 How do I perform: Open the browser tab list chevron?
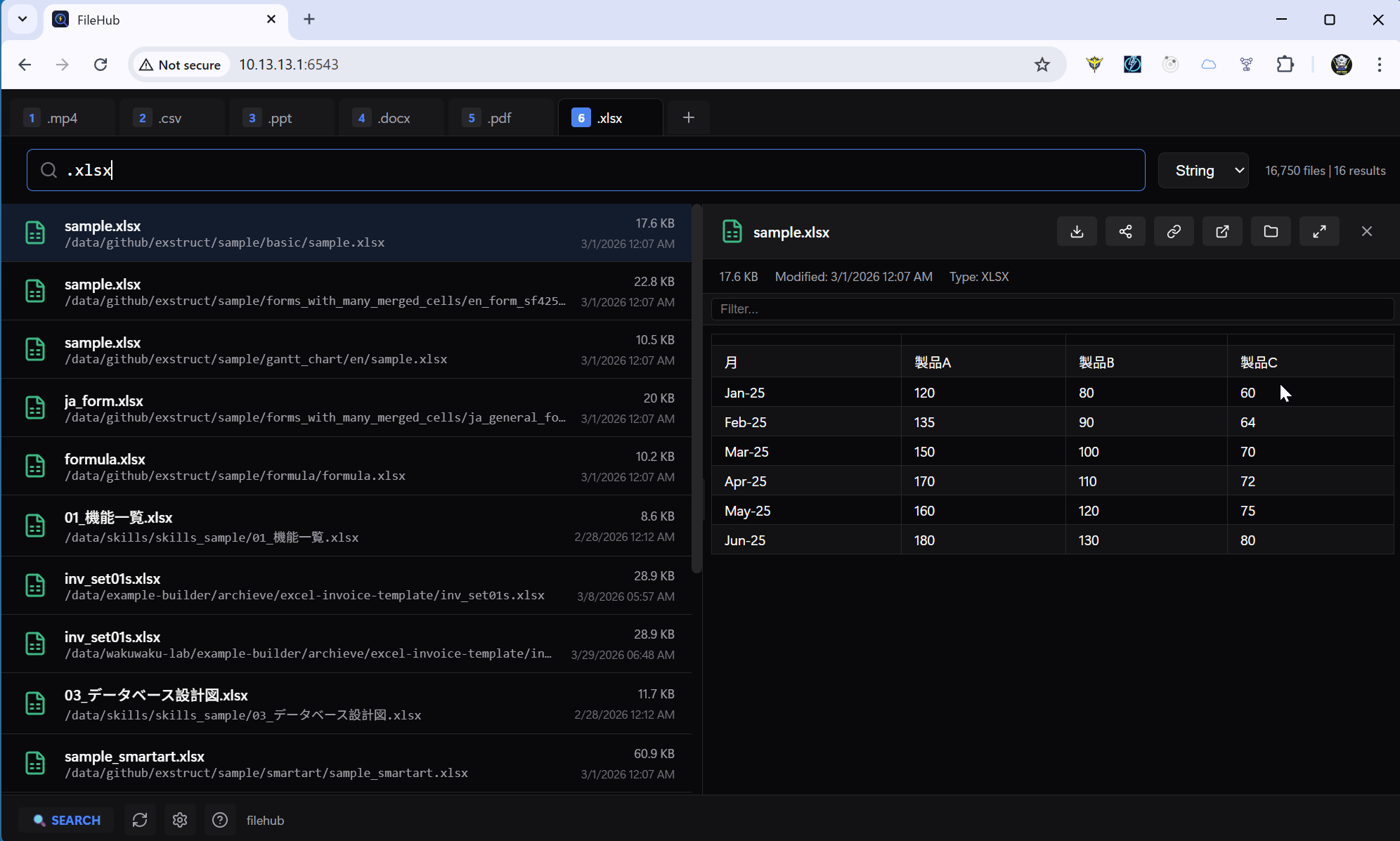pos(22,19)
